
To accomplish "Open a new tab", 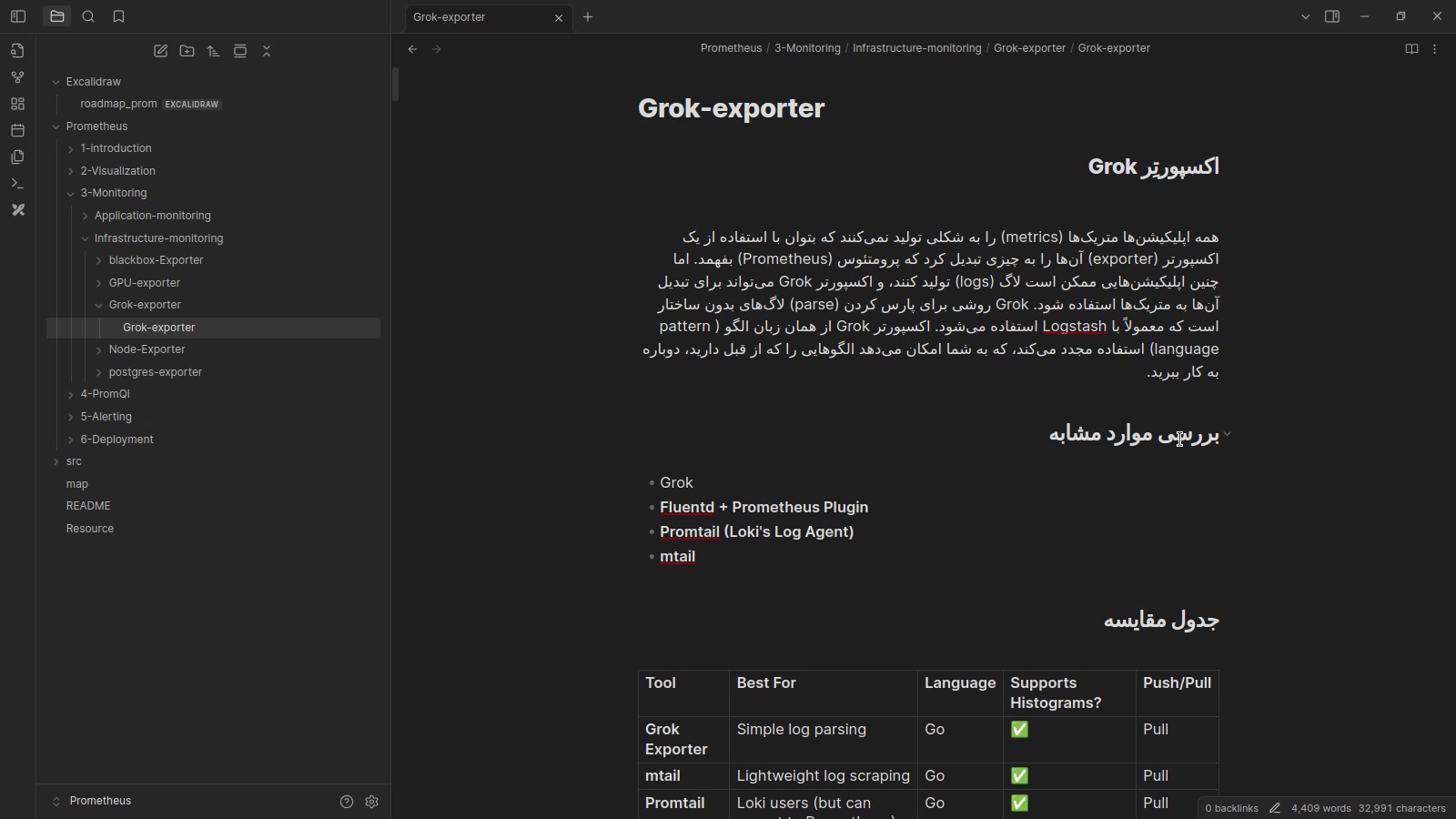I will pyautogui.click(x=588, y=16).
